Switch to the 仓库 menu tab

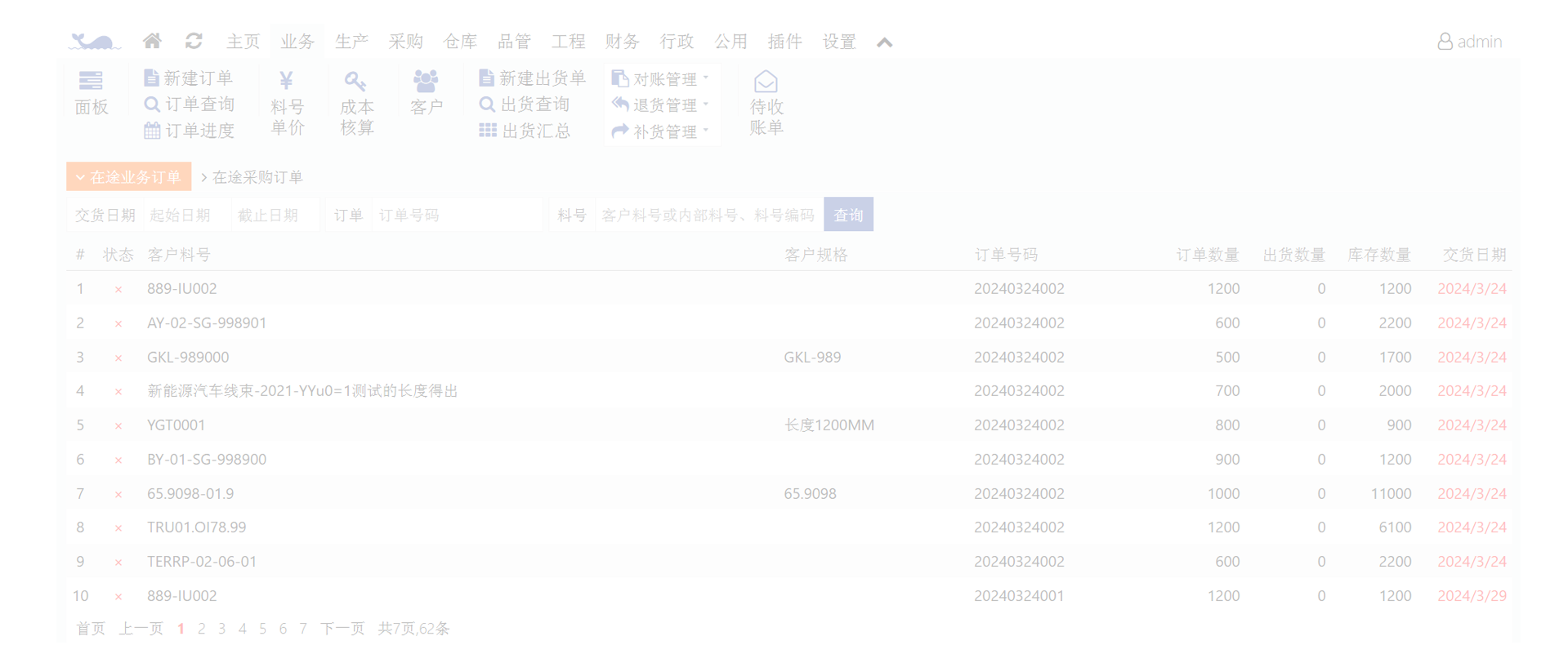(459, 42)
